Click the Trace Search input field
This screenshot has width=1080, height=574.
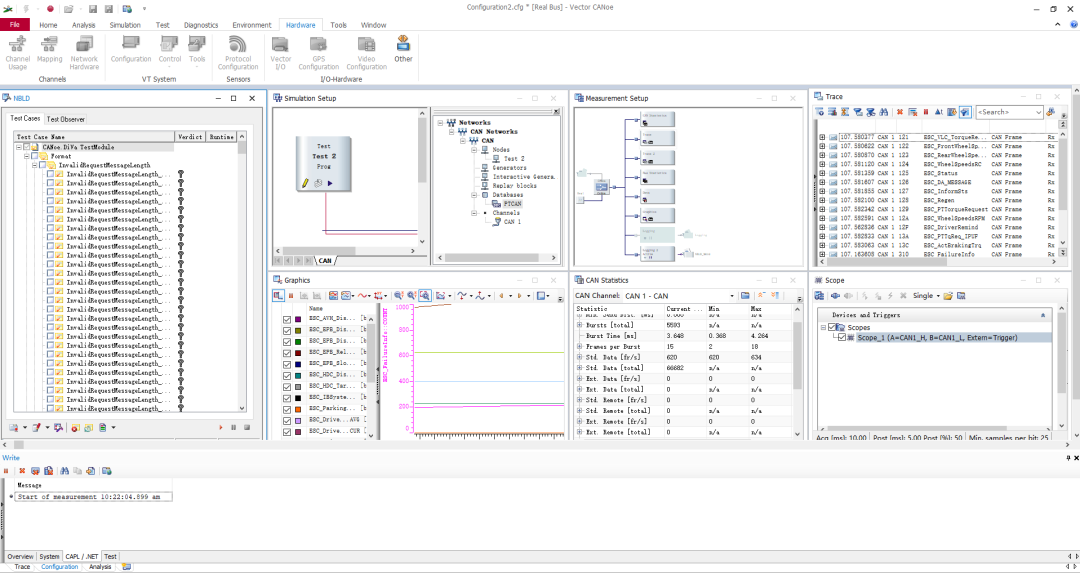(1005, 112)
